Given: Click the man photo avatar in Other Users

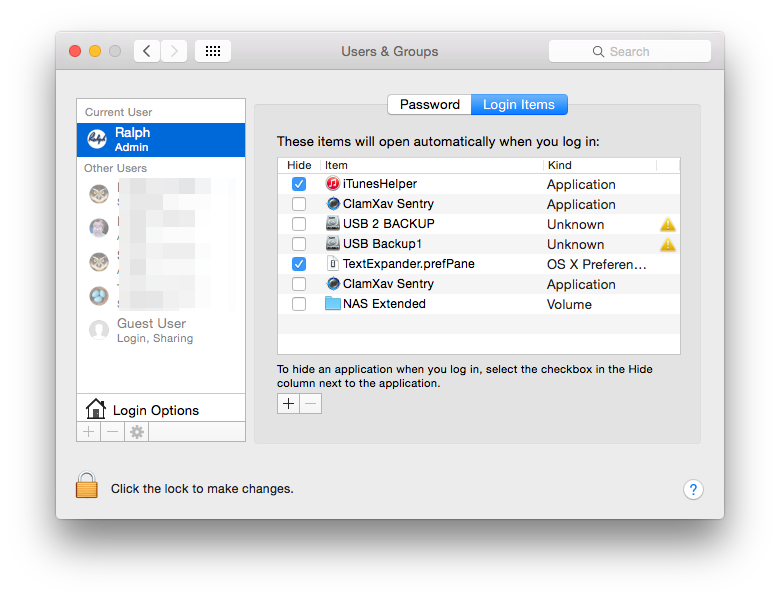Looking at the screenshot, I should [99, 228].
